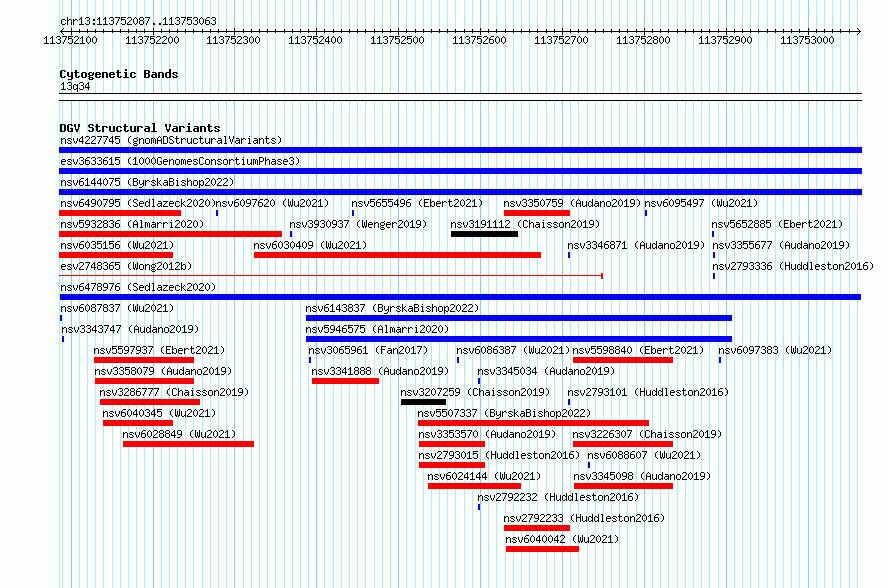Open variant nsv2792232 (Huddleston2016)
Image resolution: width=890 pixels, height=588 pixels.
point(558,497)
